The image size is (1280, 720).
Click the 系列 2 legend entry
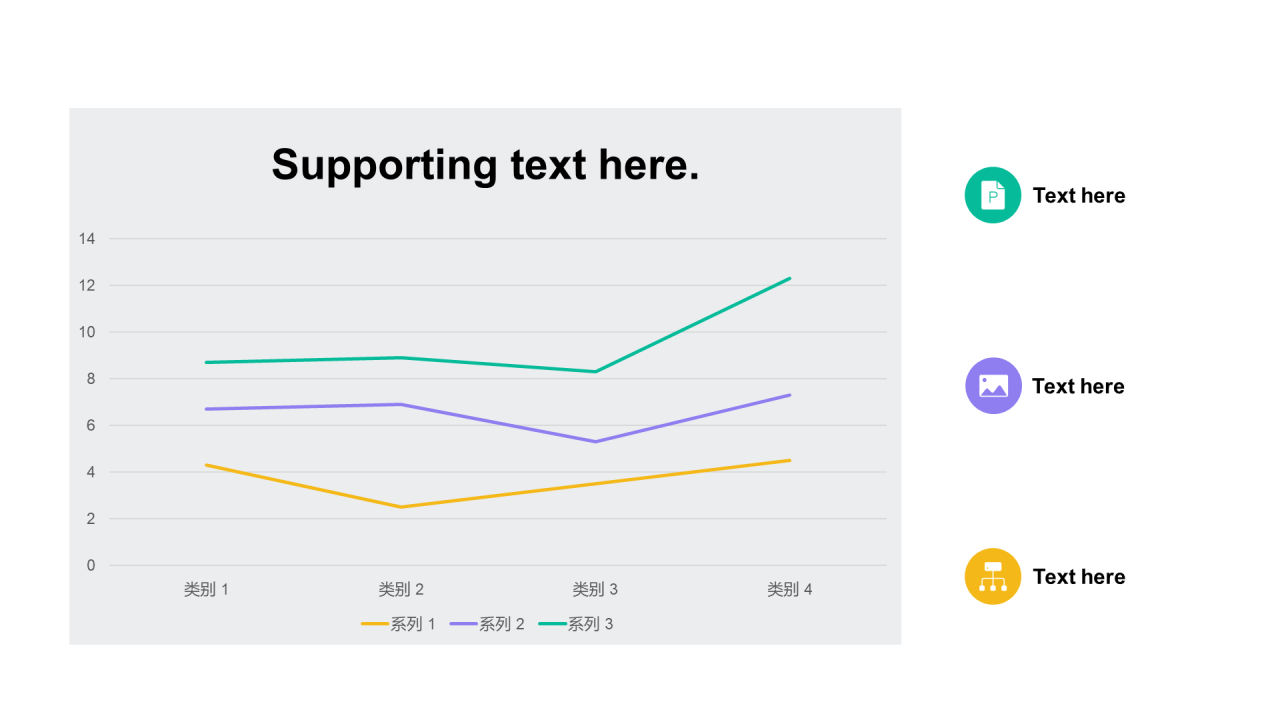(x=488, y=624)
